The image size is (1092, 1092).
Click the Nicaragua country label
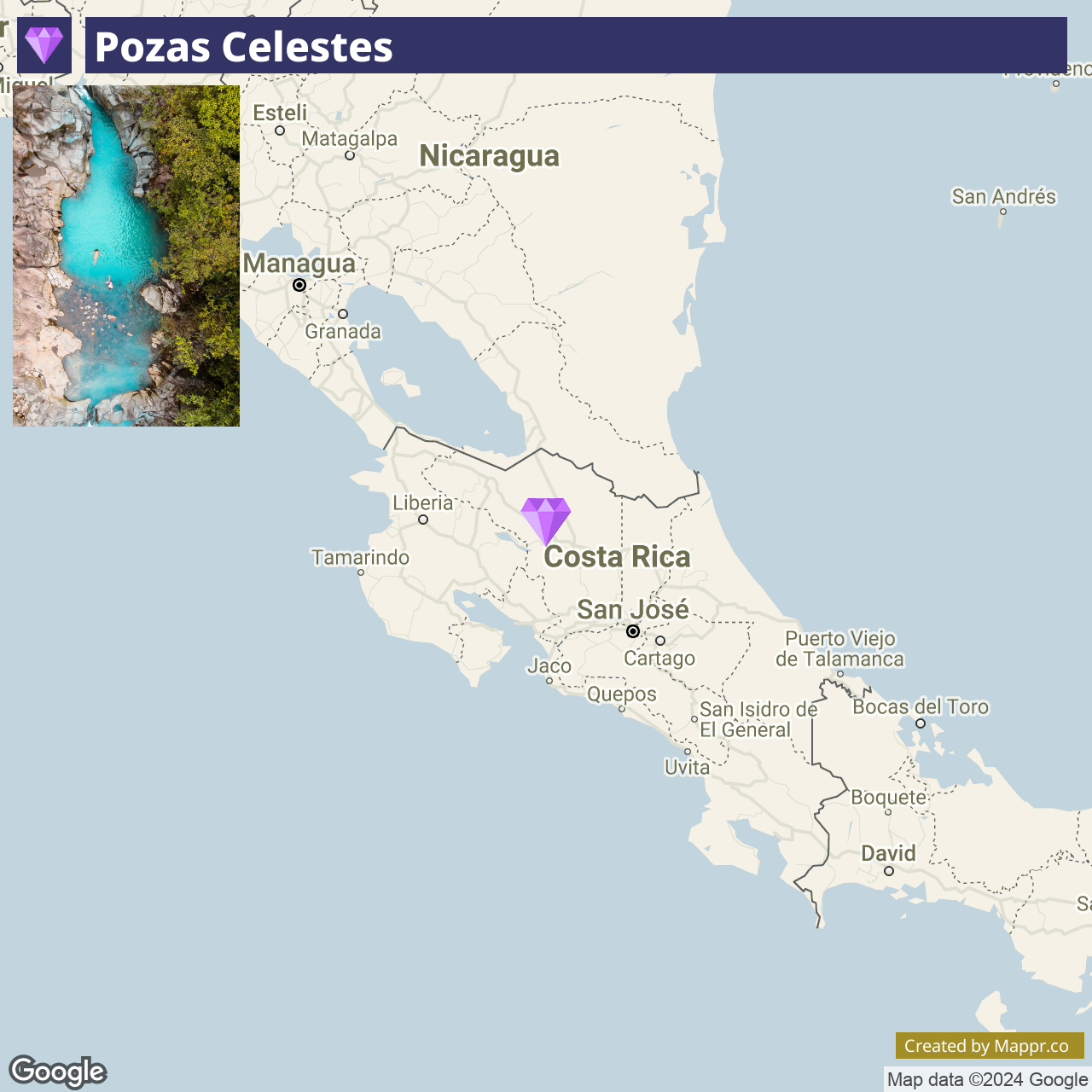490,156
